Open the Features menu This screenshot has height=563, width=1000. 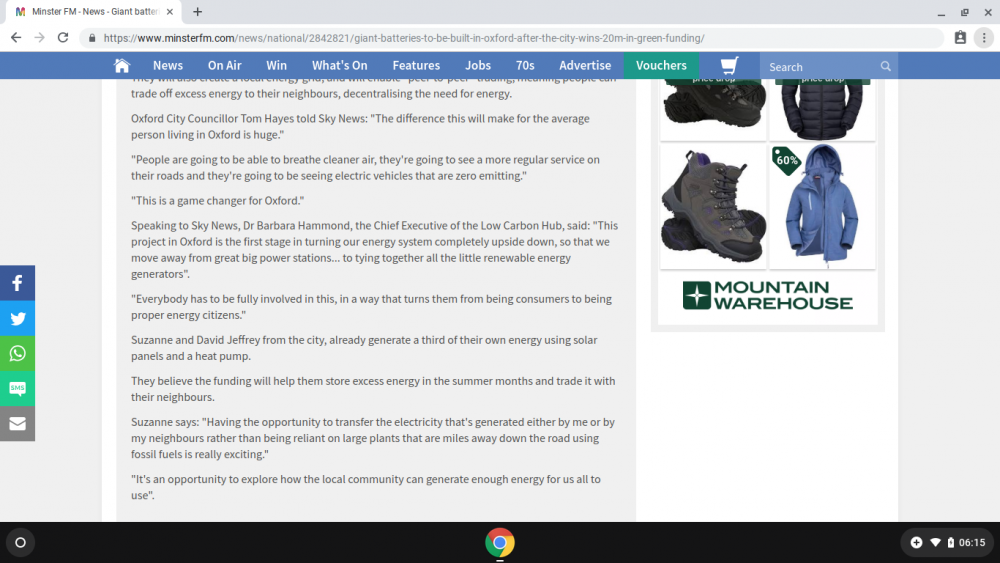tap(416, 66)
